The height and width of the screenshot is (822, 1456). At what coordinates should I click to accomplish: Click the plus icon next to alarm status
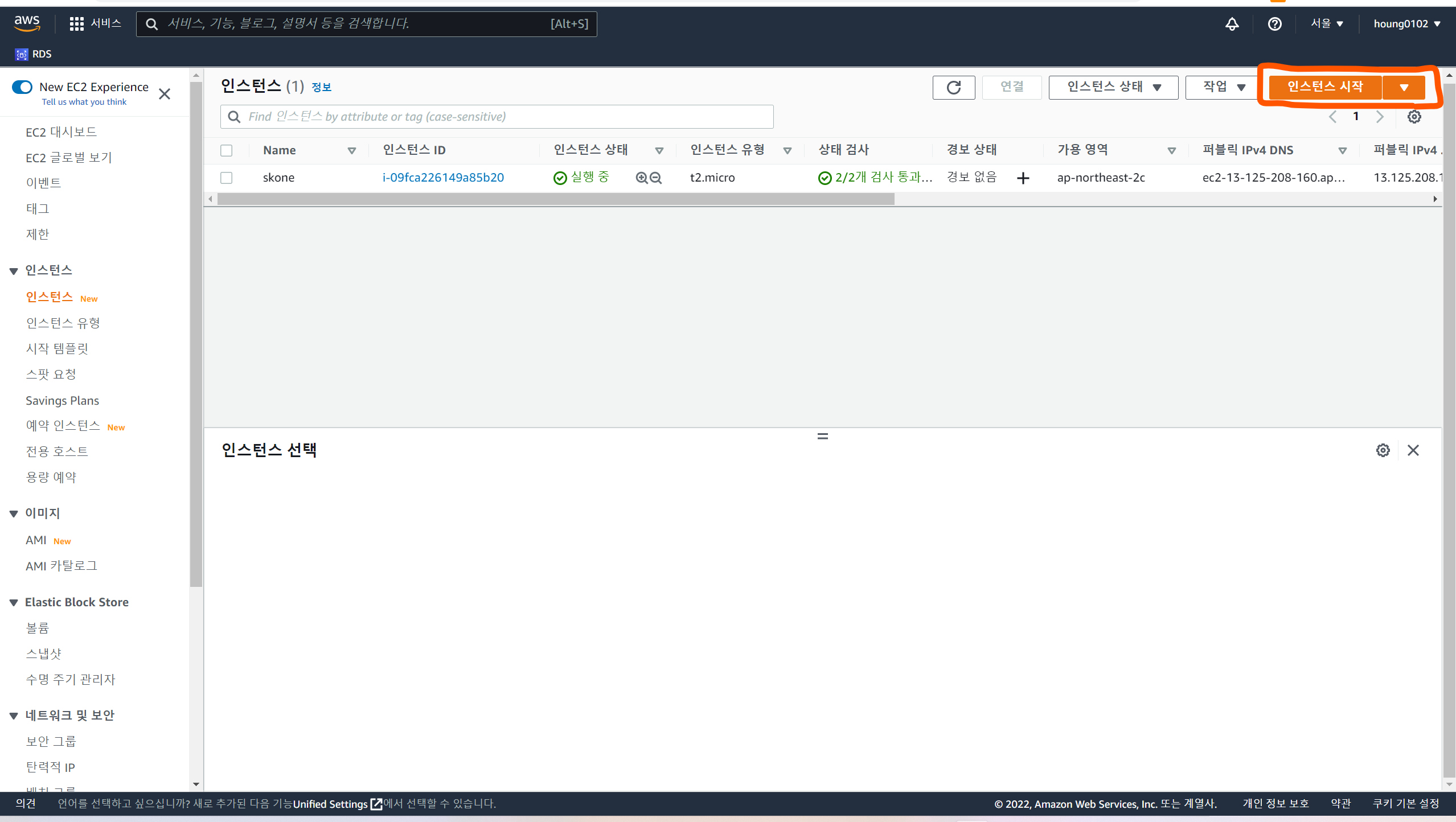point(1023,178)
